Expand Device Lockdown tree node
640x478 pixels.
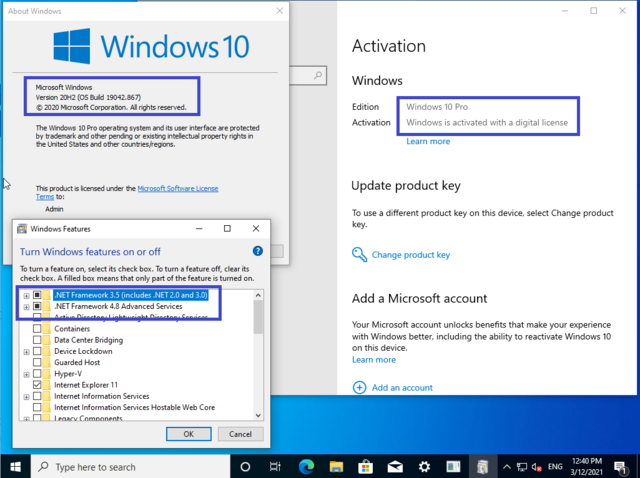click(27, 352)
